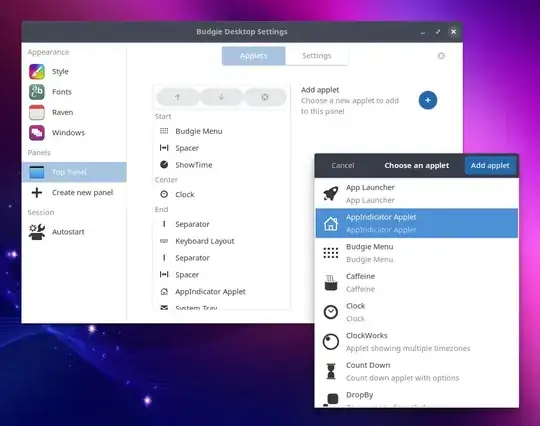
Task: Click the Create new panel plus icon
Action: point(37,193)
